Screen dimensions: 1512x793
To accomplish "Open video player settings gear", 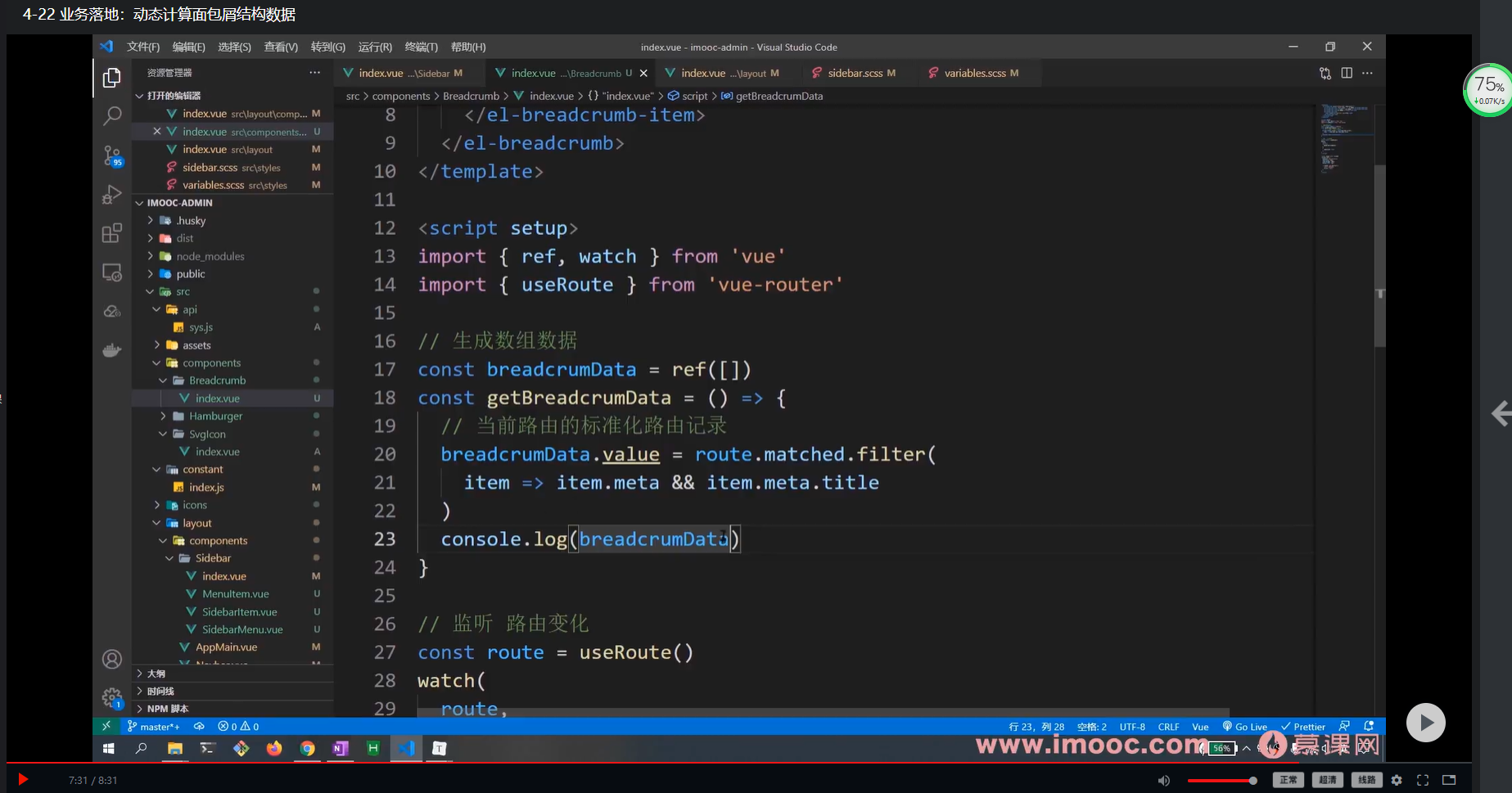I will (x=1397, y=780).
